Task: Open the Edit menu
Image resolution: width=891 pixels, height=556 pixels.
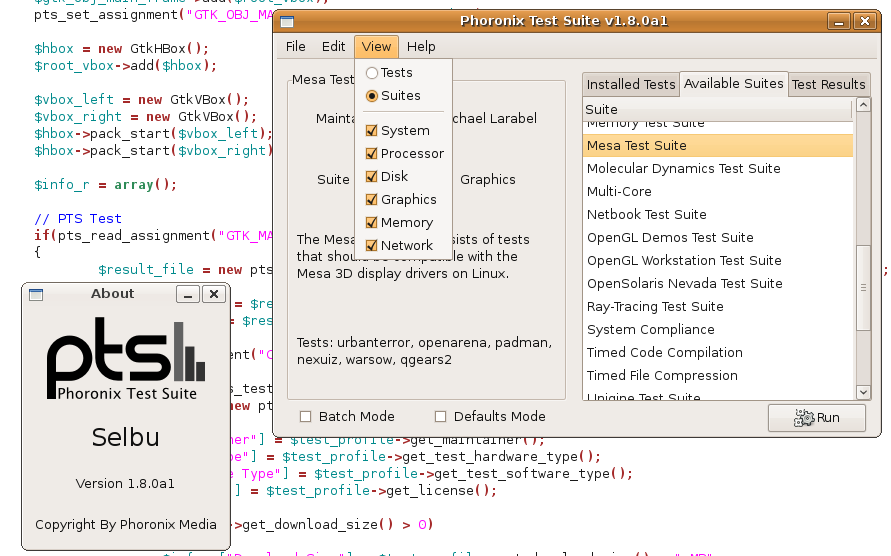Action: [333, 47]
